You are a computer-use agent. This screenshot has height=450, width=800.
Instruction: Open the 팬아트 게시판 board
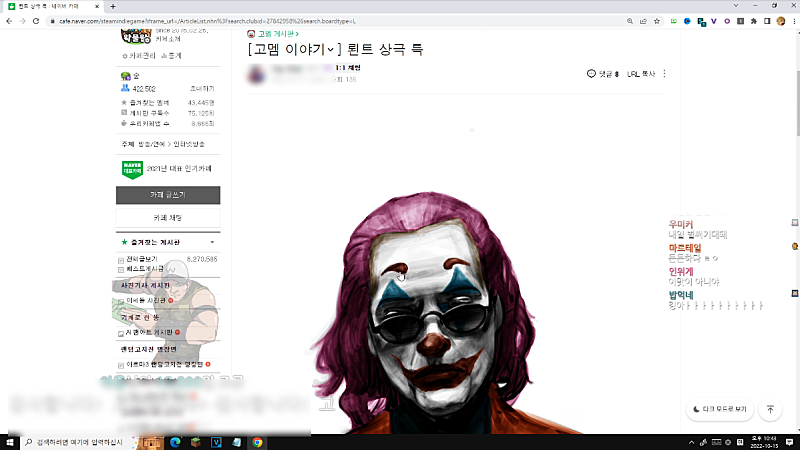[149, 332]
